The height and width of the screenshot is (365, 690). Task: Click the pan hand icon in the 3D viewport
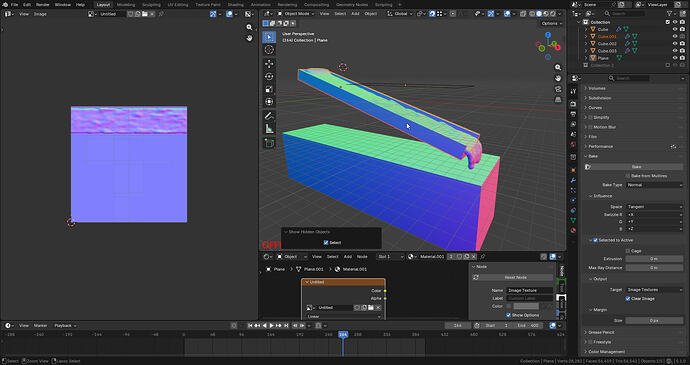click(558, 78)
